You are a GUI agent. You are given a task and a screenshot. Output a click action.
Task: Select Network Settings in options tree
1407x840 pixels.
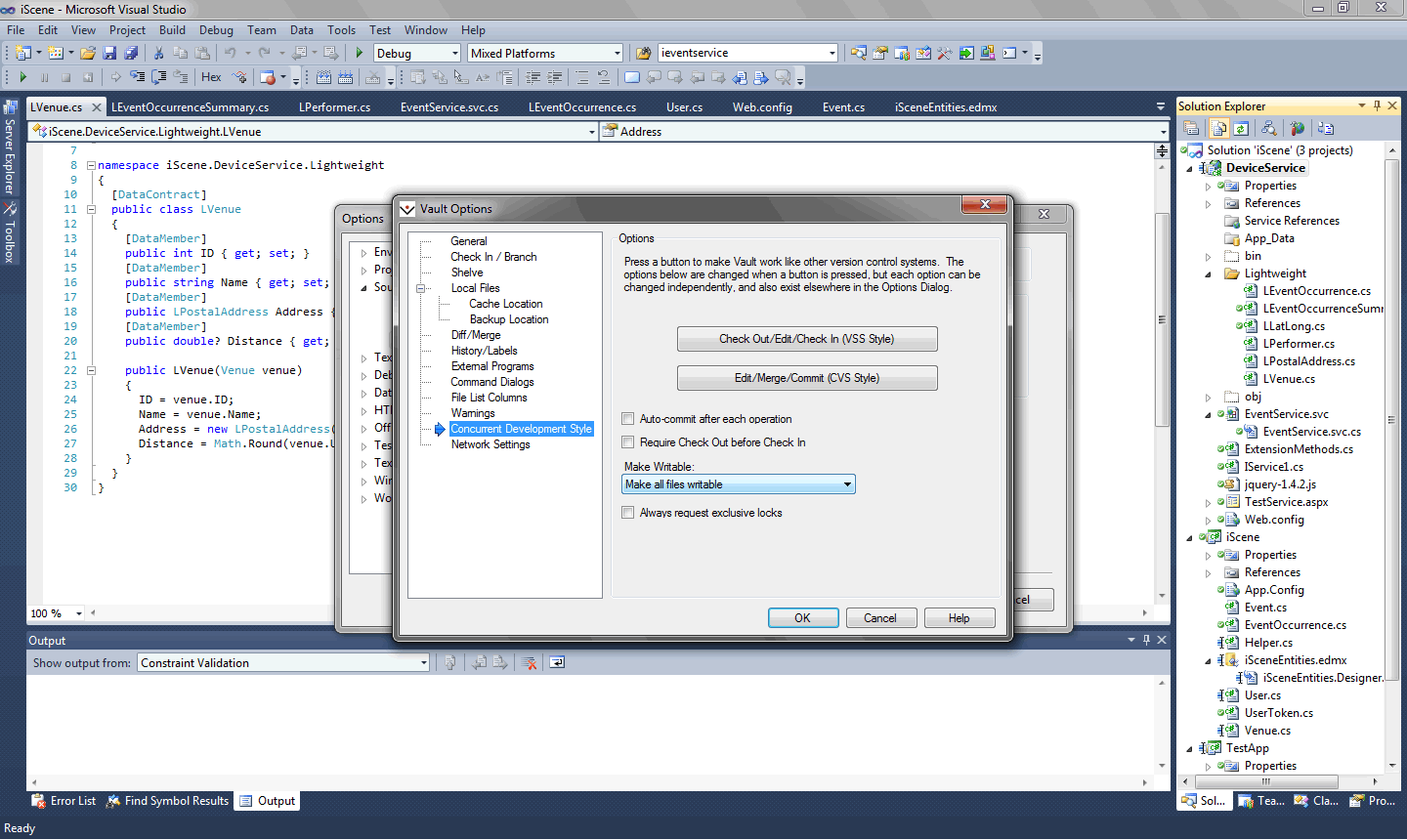pyautogui.click(x=490, y=444)
